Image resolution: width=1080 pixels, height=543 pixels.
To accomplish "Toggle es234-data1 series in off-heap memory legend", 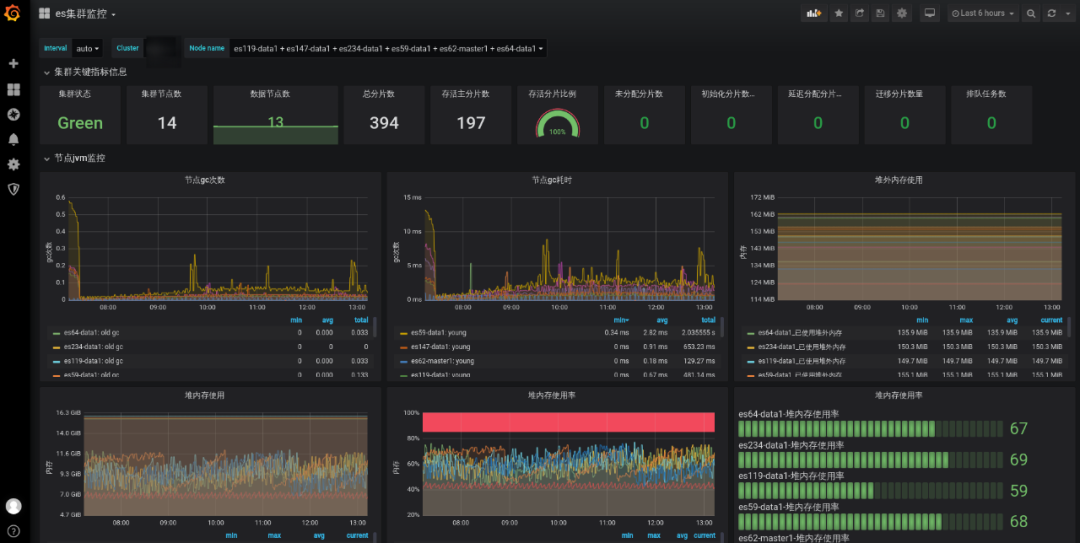I will 801,346.
